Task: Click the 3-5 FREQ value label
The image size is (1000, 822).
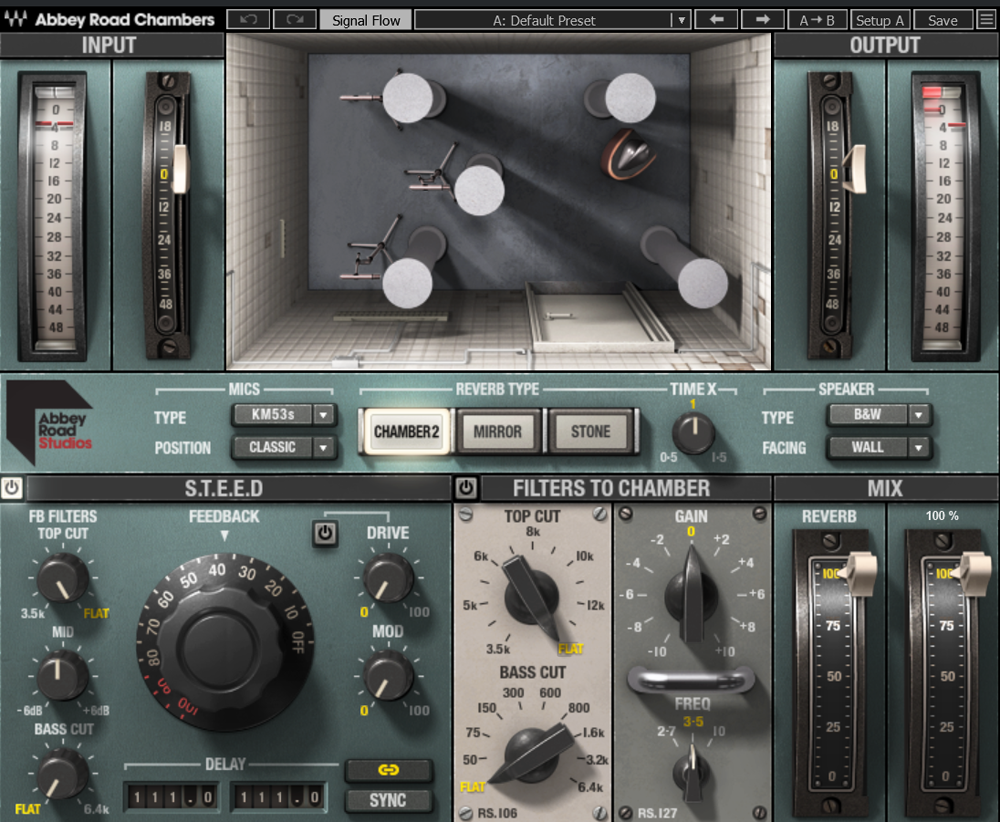Action: (693, 722)
